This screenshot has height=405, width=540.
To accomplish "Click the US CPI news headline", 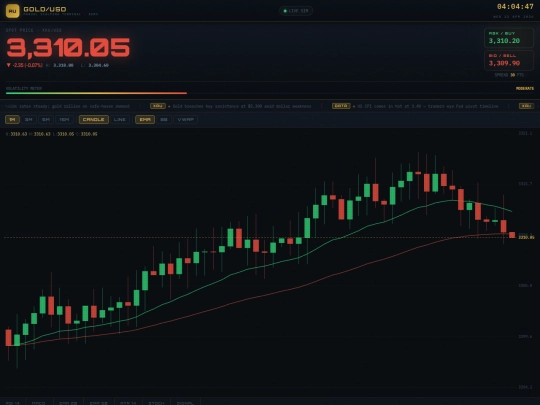I will coord(427,106).
